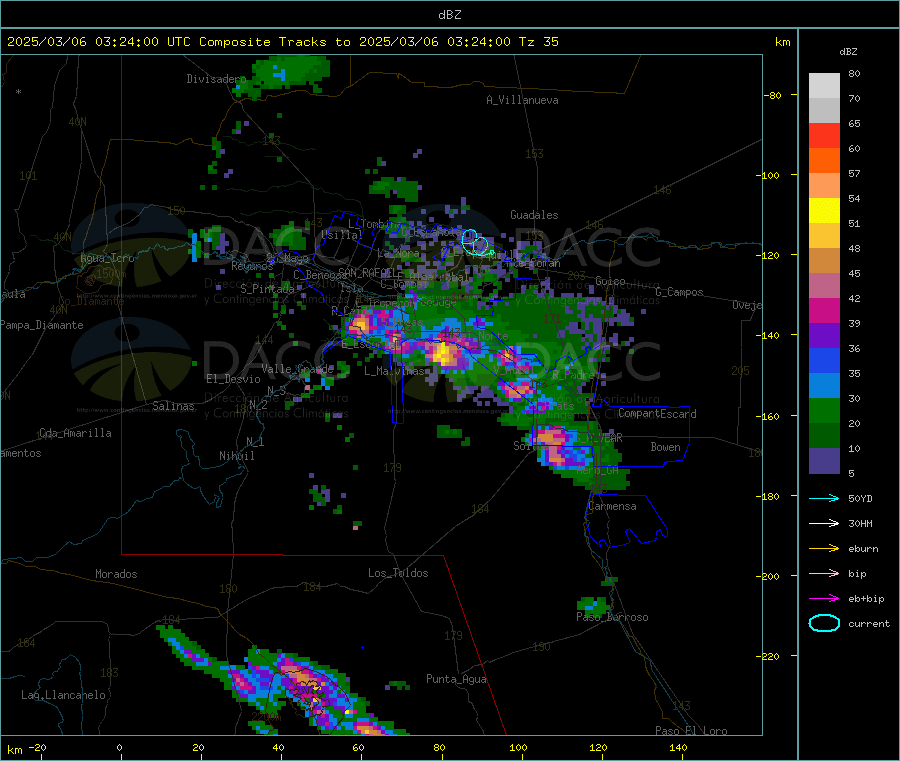Click the white 30HM arrow legend icon
This screenshot has width=900, height=761.
pyautogui.click(x=824, y=523)
